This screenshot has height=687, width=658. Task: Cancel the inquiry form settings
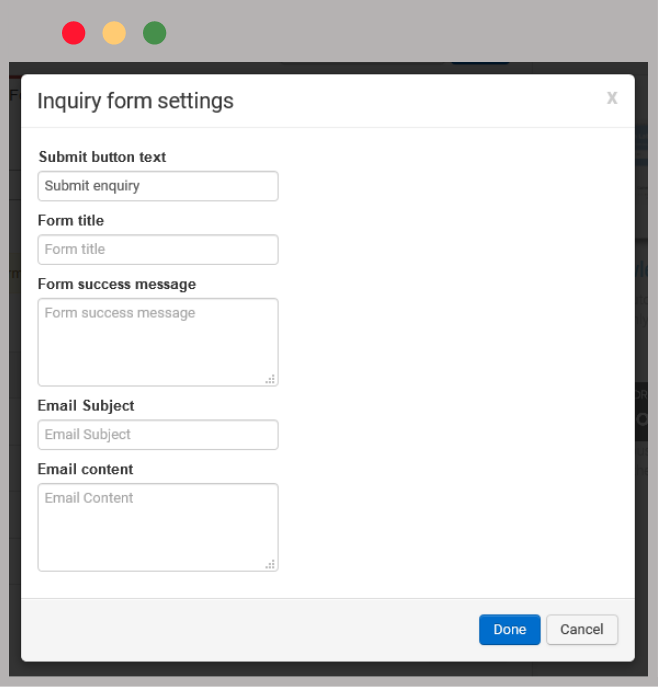[582, 630]
